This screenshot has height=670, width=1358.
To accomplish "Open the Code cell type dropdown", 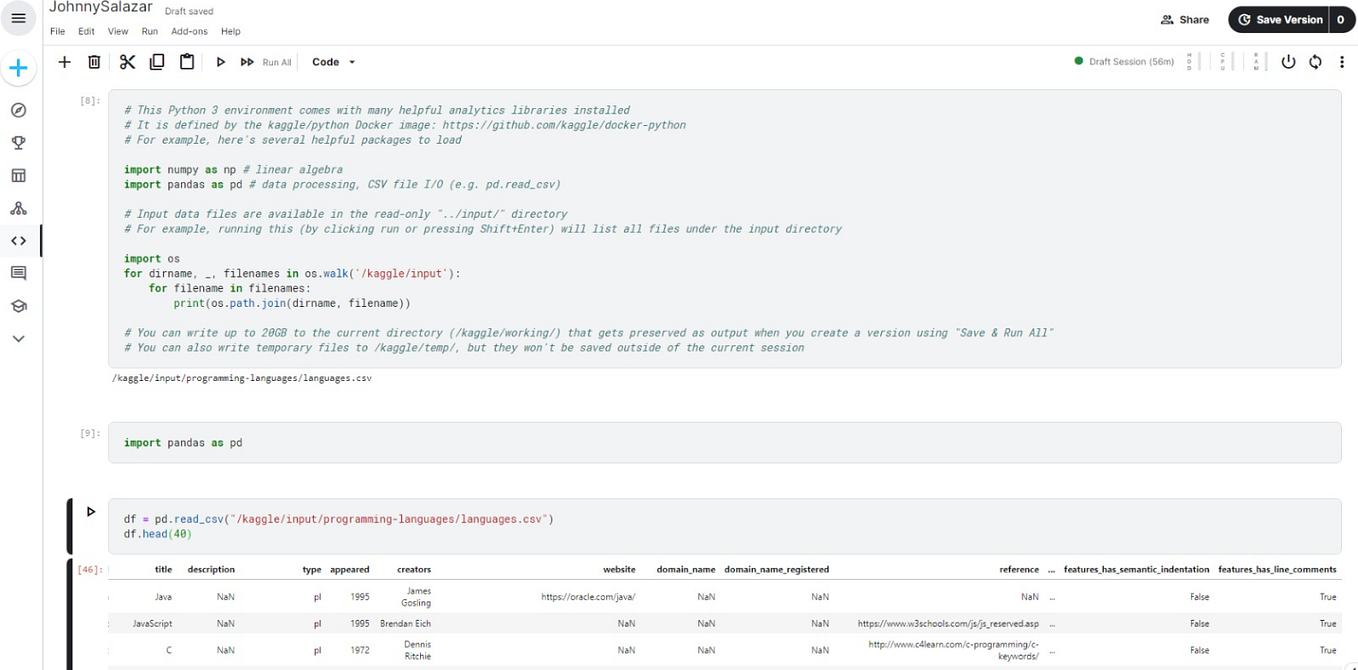I will click(333, 61).
